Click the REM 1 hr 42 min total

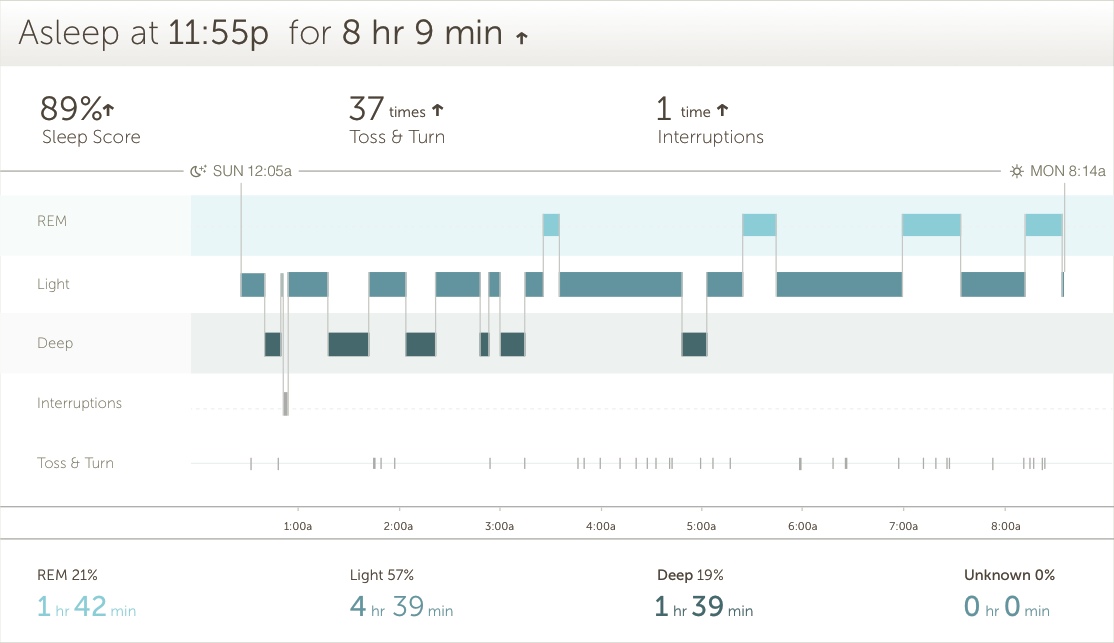pyautogui.click(x=86, y=606)
